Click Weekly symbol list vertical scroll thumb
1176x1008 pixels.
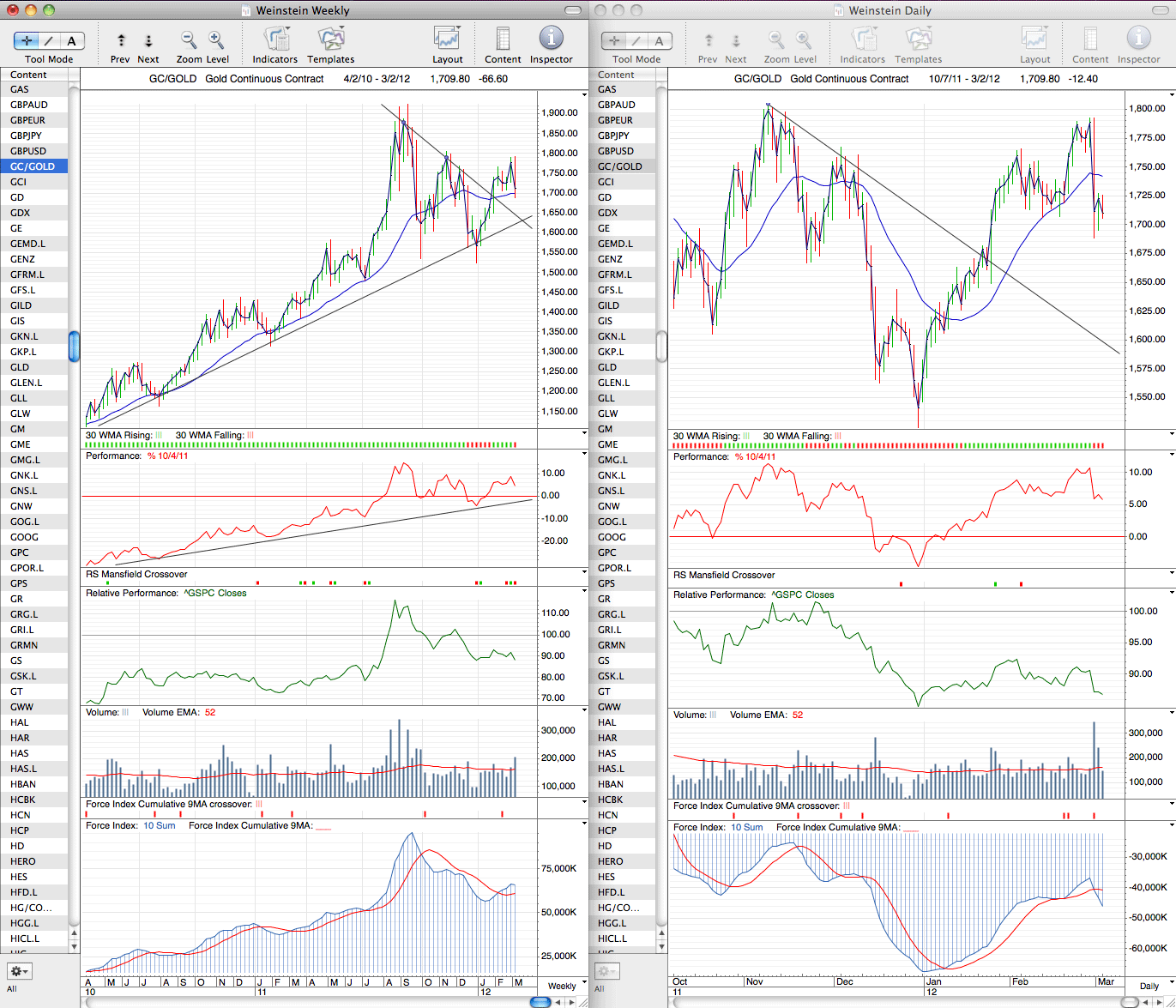point(74,347)
